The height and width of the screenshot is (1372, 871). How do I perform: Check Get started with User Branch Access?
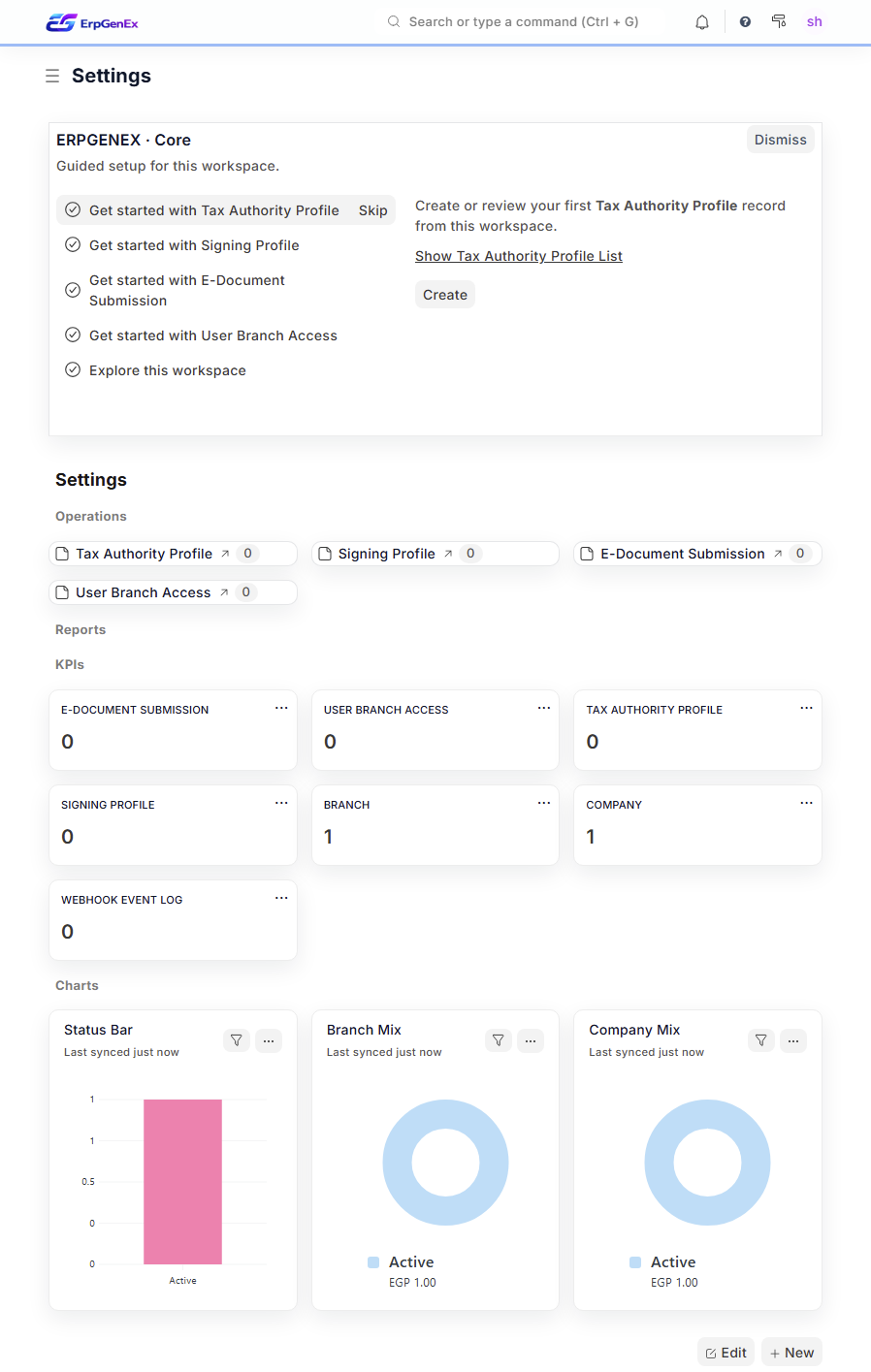pyautogui.click(x=73, y=335)
